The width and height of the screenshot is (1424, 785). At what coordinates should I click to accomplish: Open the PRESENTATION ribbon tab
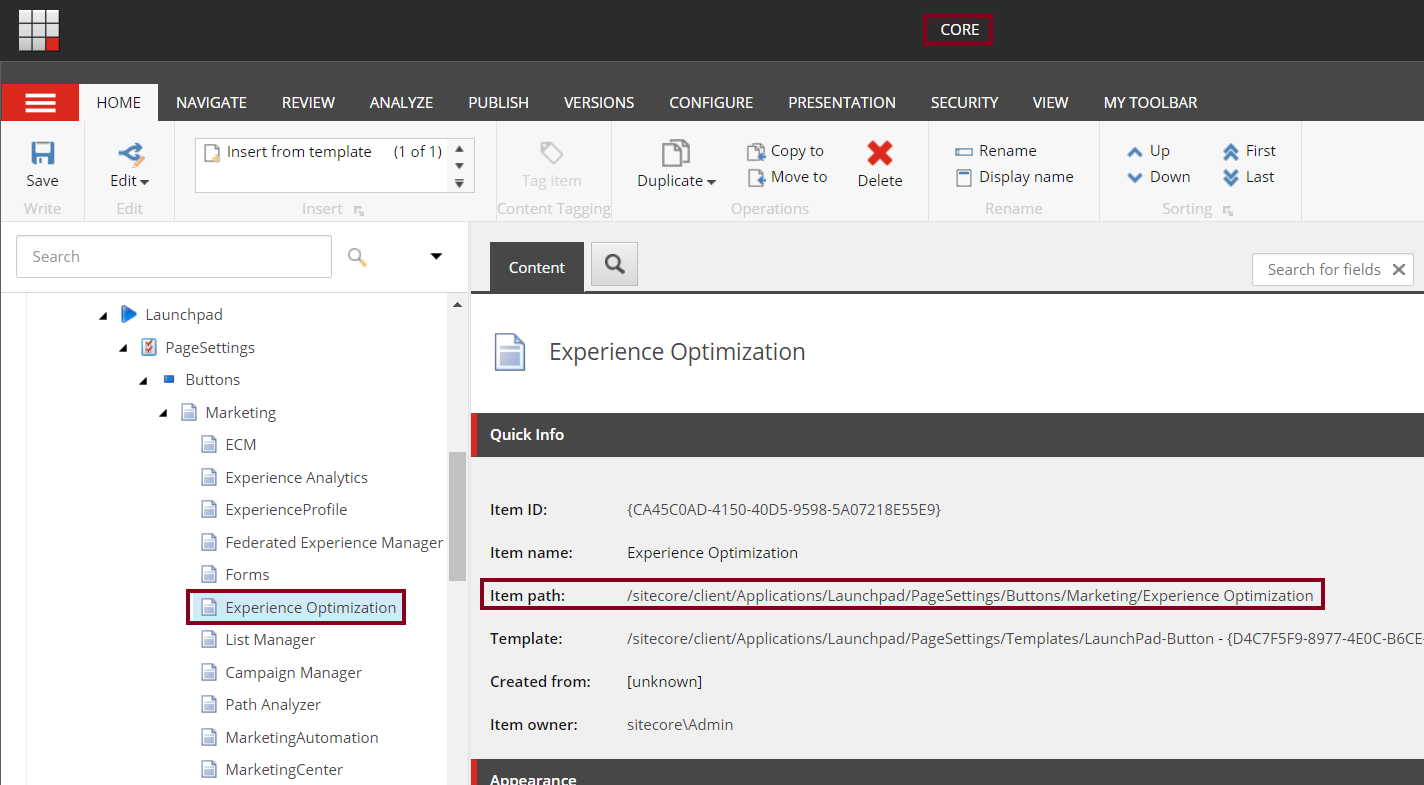point(842,102)
